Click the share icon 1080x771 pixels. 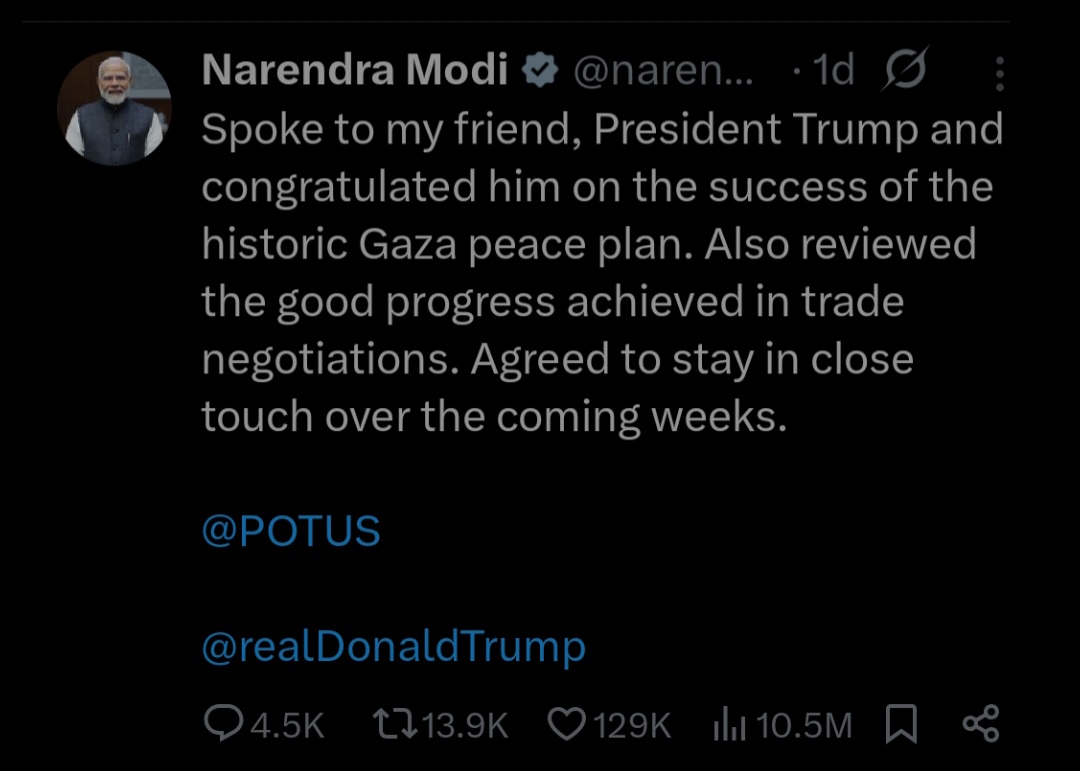(980, 724)
